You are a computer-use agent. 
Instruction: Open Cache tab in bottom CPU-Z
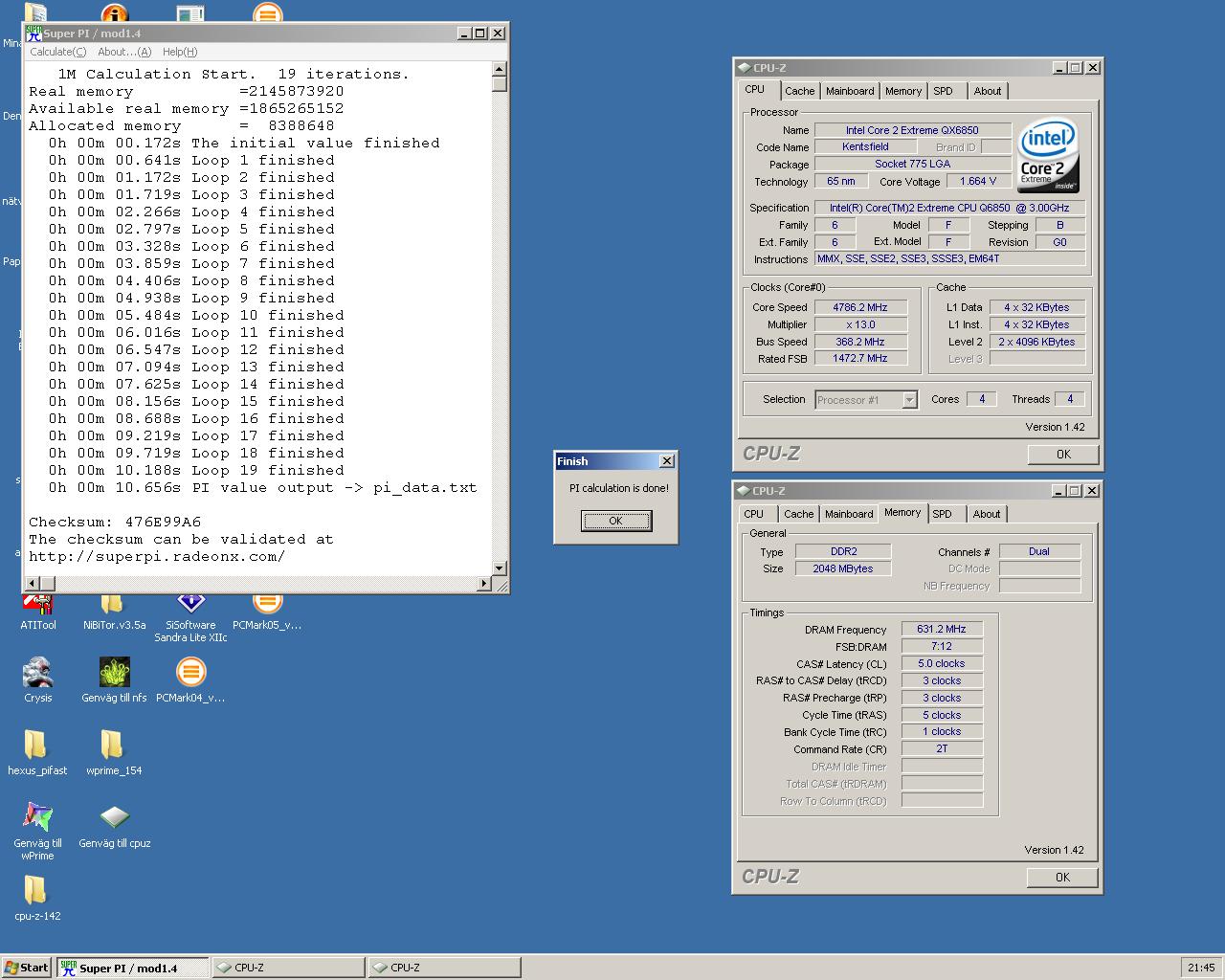click(798, 514)
